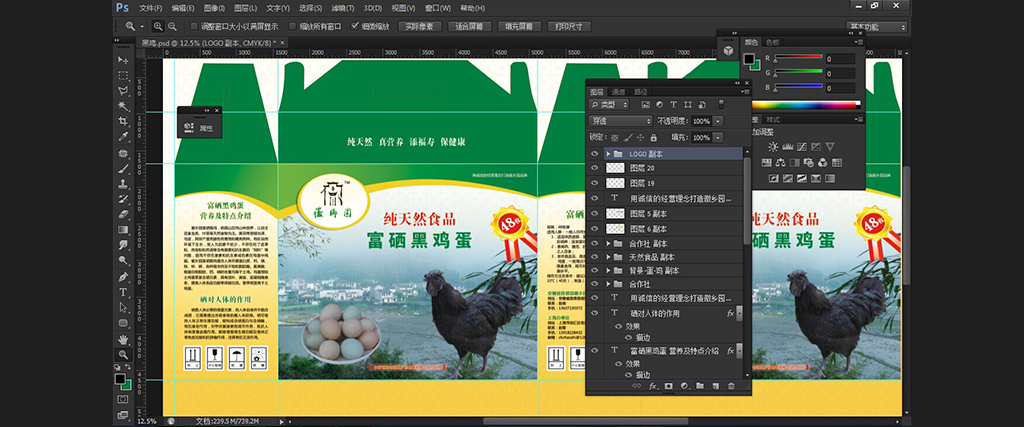Click the 实际像素 button
This screenshot has height=427, width=1024.
pyautogui.click(x=419, y=27)
